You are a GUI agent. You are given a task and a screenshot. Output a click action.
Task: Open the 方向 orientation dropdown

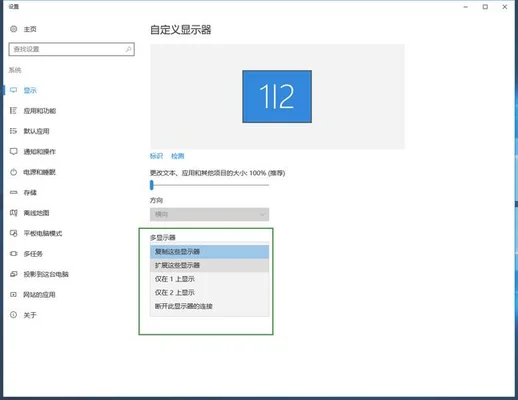point(209,214)
